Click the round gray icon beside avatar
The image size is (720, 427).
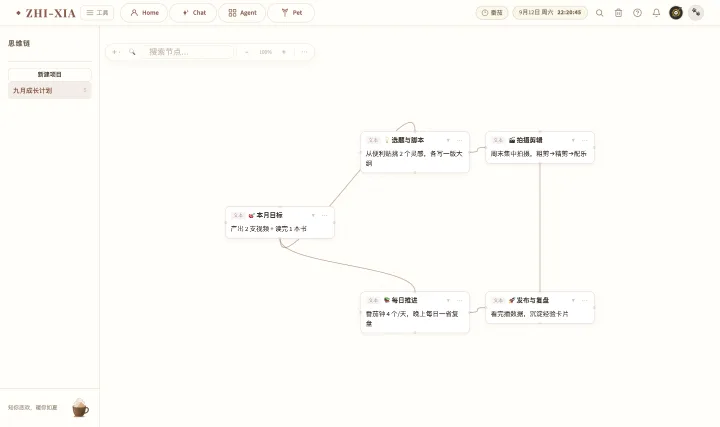point(696,12)
